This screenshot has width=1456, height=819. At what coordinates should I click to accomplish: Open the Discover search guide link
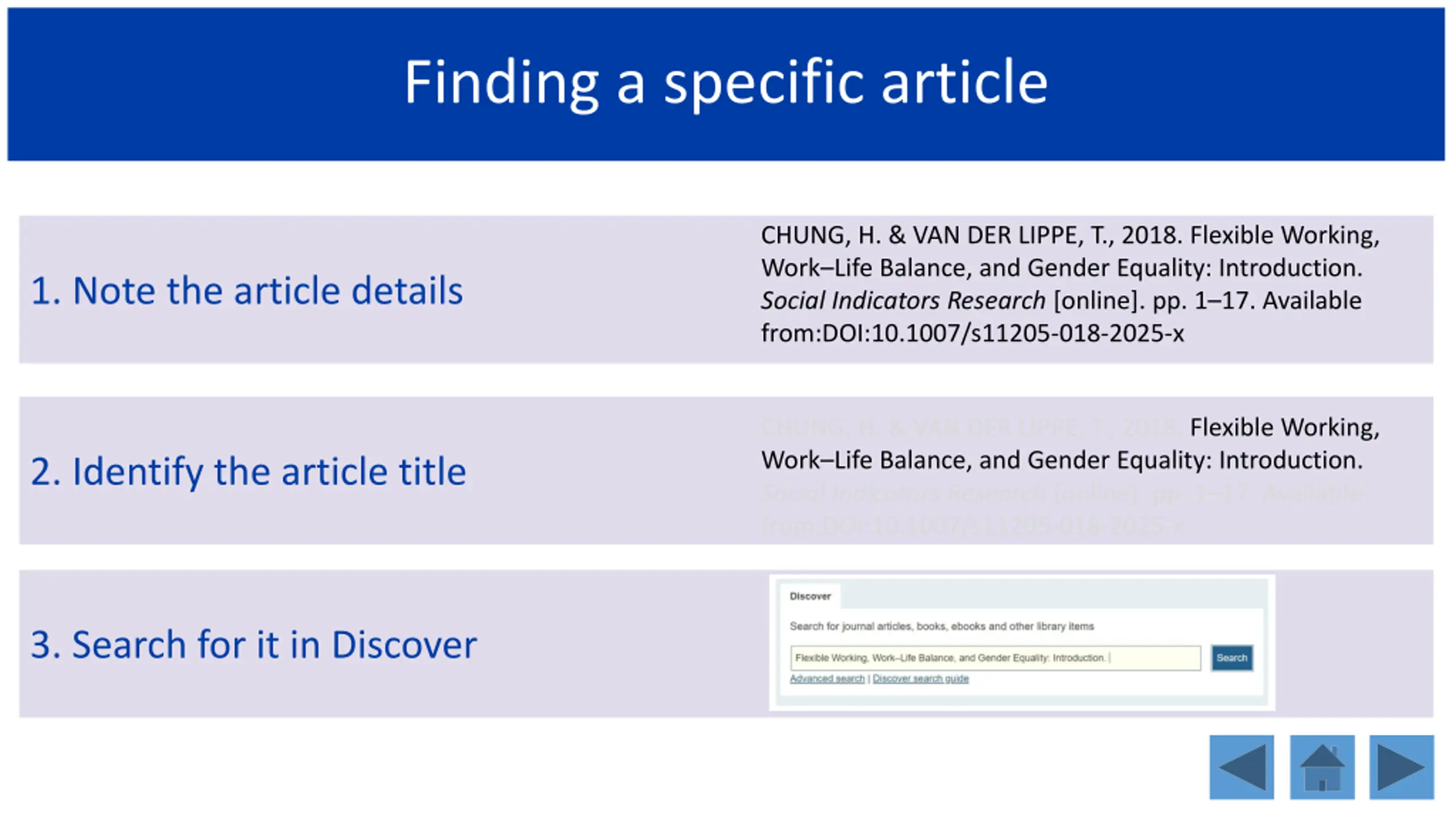click(920, 679)
